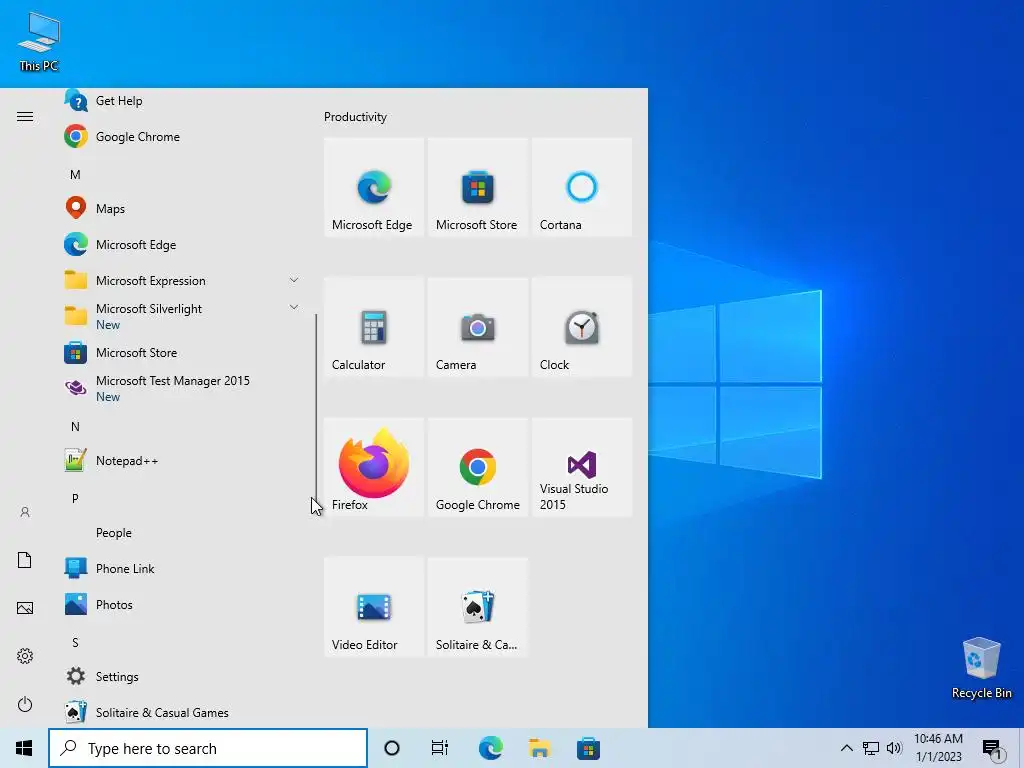Open Pictures from the Start sidebar
The height and width of the screenshot is (768, 1024).
pos(25,608)
